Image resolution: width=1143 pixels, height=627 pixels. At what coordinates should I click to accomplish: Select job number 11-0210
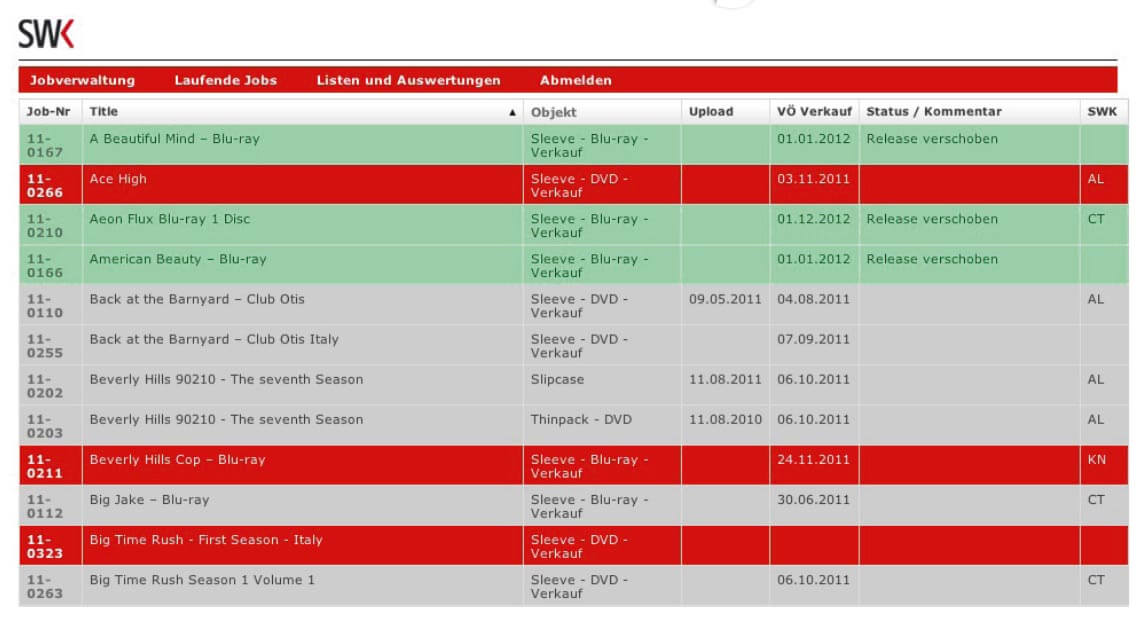pyautogui.click(x=44, y=225)
